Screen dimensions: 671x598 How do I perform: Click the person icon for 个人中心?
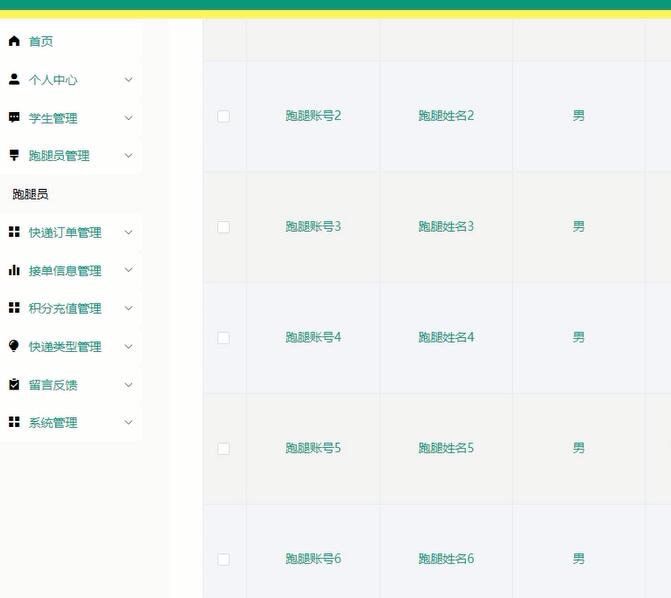click(14, 79)
